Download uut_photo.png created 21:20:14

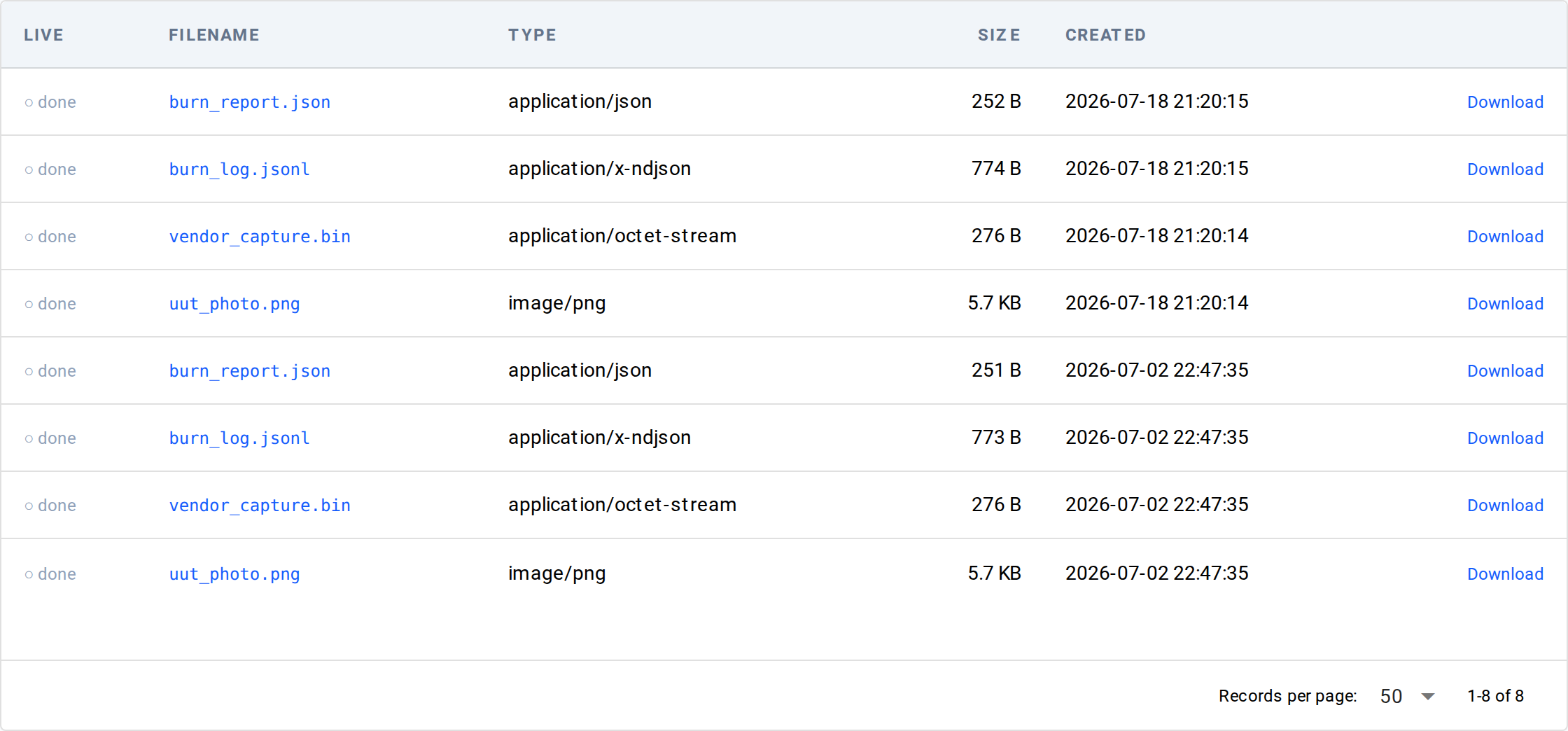click(1505, 304)
